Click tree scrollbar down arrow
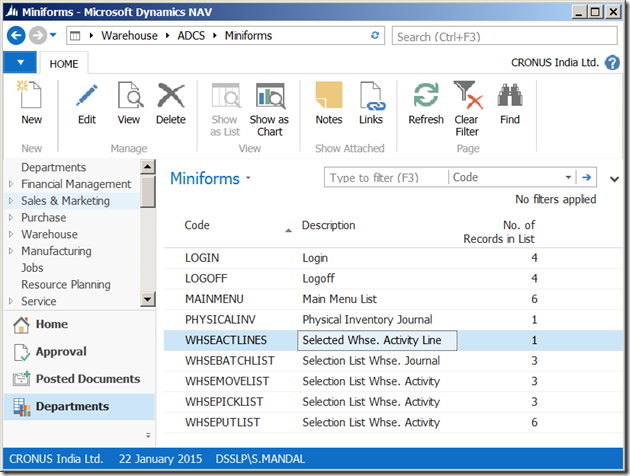630x476 pixels. click(x=148, y=299)
